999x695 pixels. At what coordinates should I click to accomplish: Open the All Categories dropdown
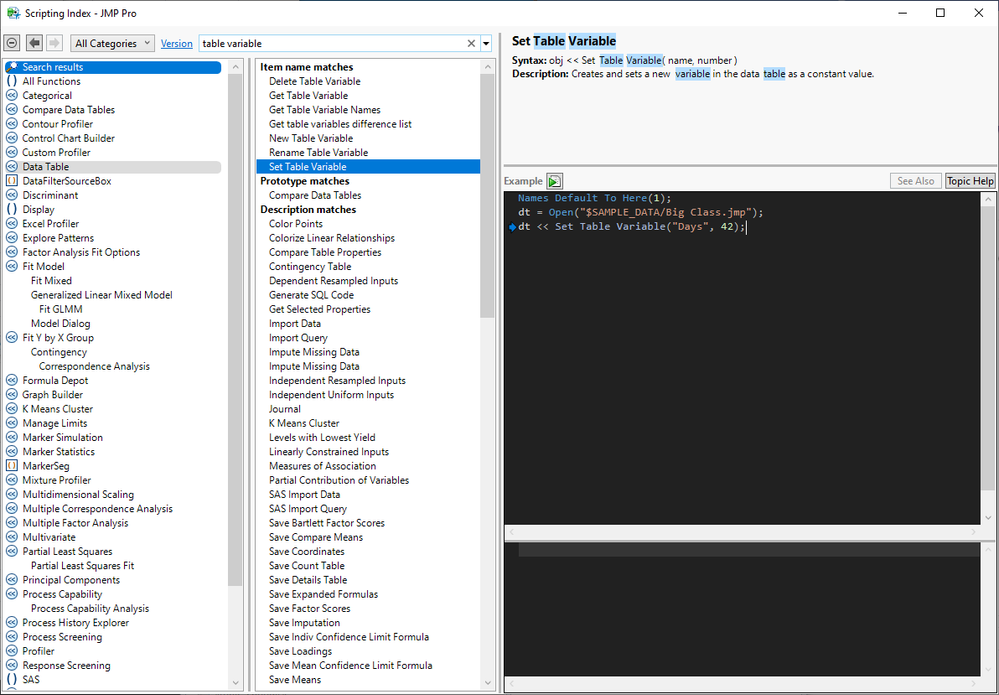(113, 43)
